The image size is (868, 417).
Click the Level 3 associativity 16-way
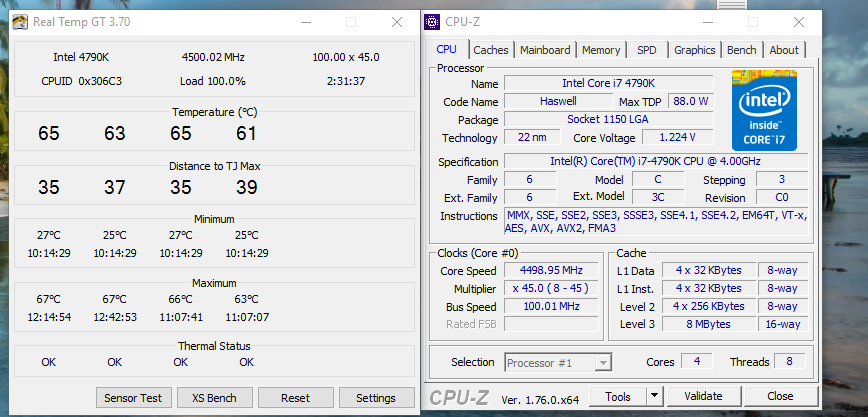[x=783, y=324]
